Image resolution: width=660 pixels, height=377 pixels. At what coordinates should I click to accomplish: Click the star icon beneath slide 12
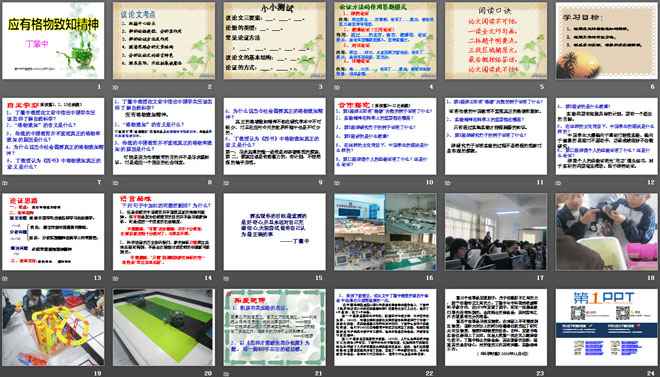[x=558, y=183]
